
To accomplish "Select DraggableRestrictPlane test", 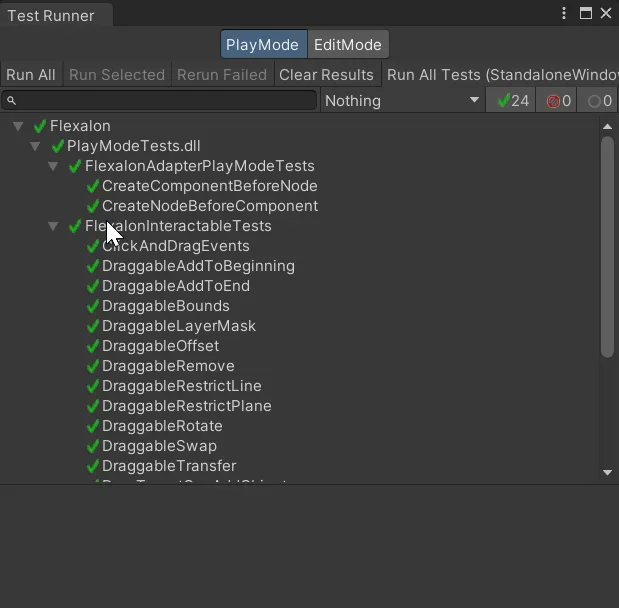I will [x=299, y=406].
